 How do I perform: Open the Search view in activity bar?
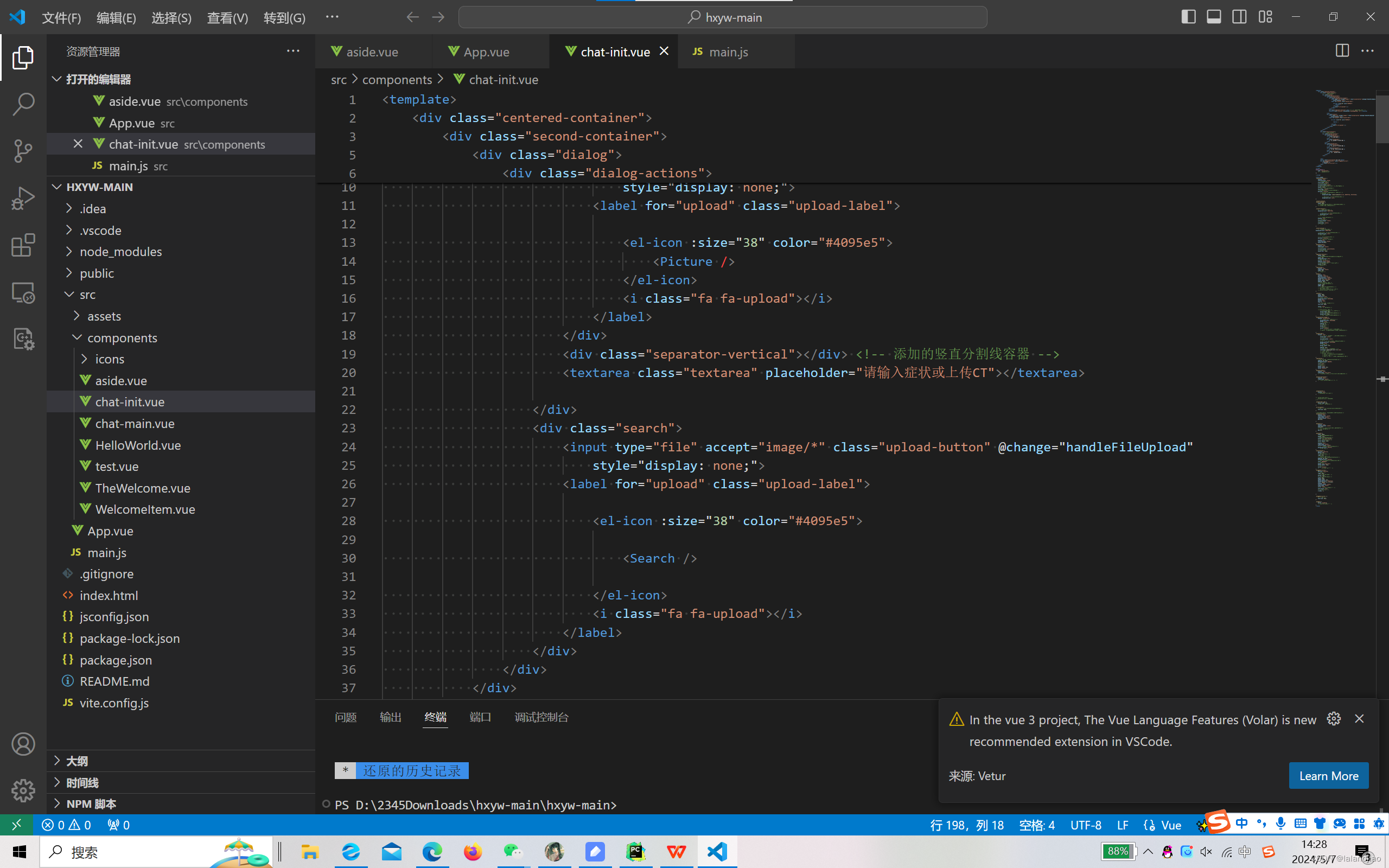pyautogui.click(x=23, y=105)
